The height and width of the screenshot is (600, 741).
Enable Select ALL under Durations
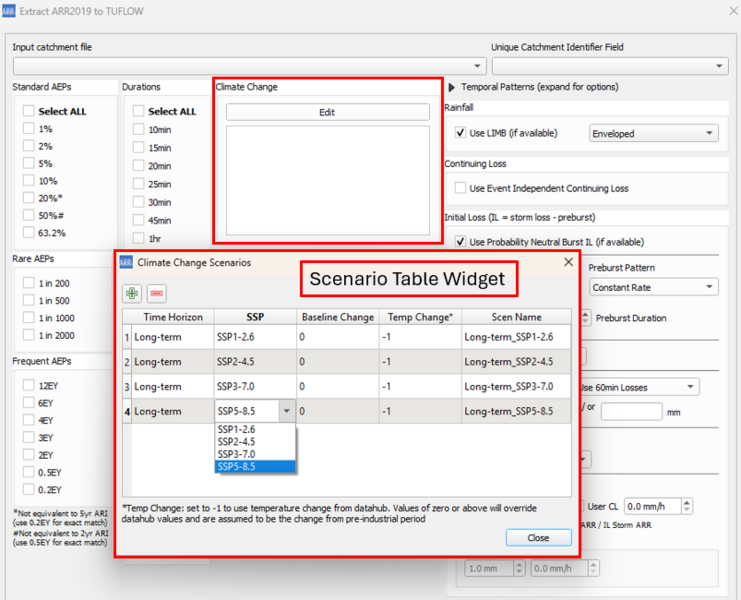(x=139, y=111)
